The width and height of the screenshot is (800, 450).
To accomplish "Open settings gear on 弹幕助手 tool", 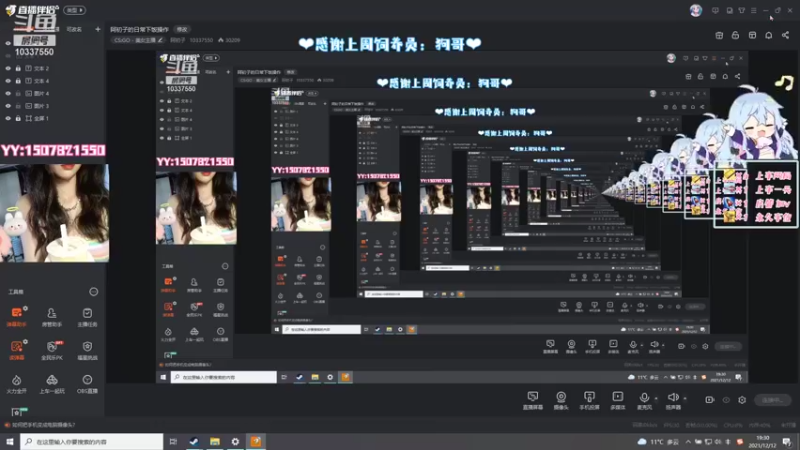I will 25,309.
